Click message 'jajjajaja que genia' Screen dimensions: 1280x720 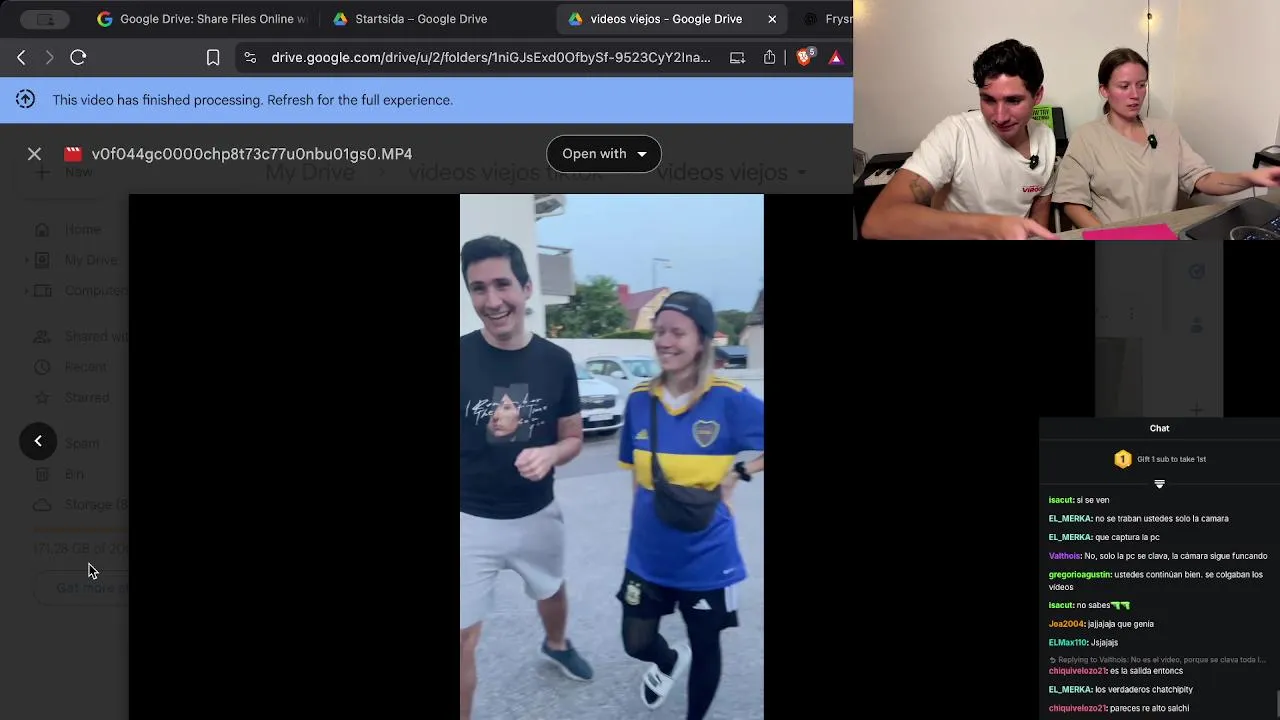click(x=1120, y=624)
